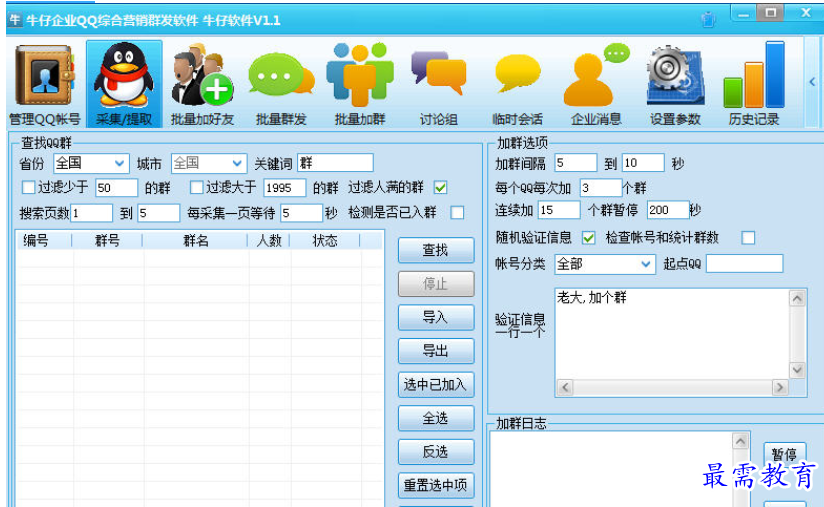Click 全选 button

tap(436, 418)
